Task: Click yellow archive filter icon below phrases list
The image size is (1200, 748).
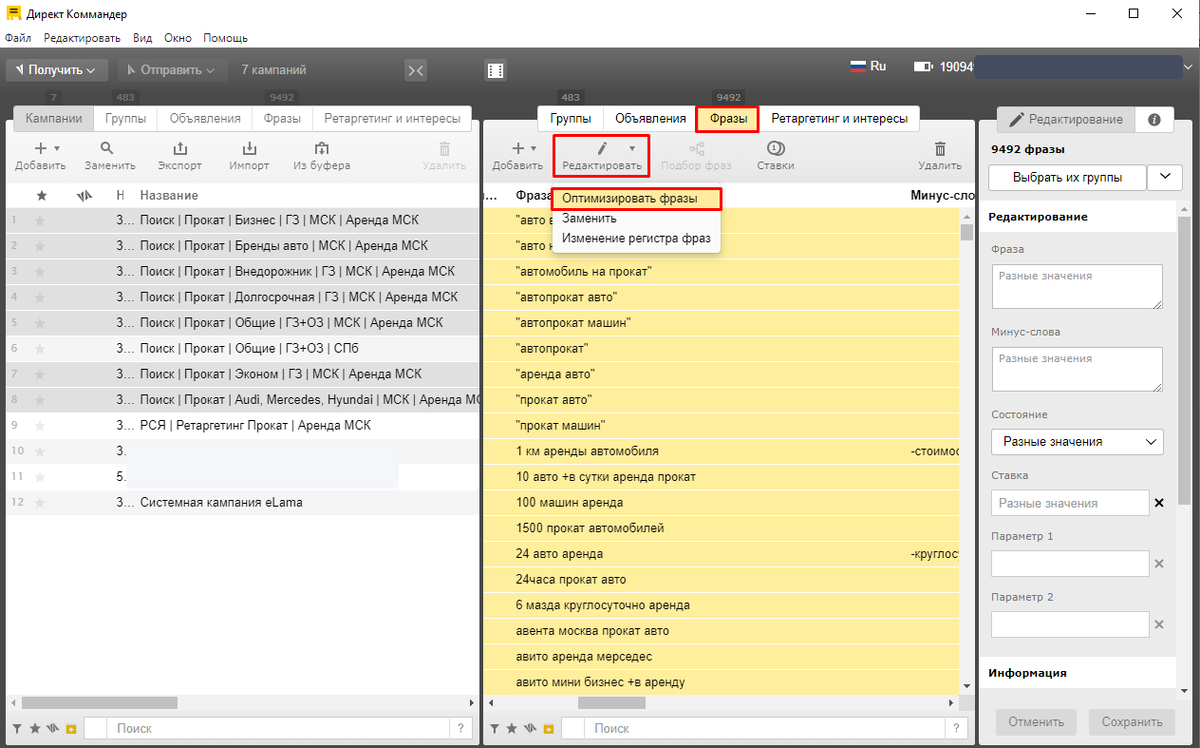Action: 548,729
